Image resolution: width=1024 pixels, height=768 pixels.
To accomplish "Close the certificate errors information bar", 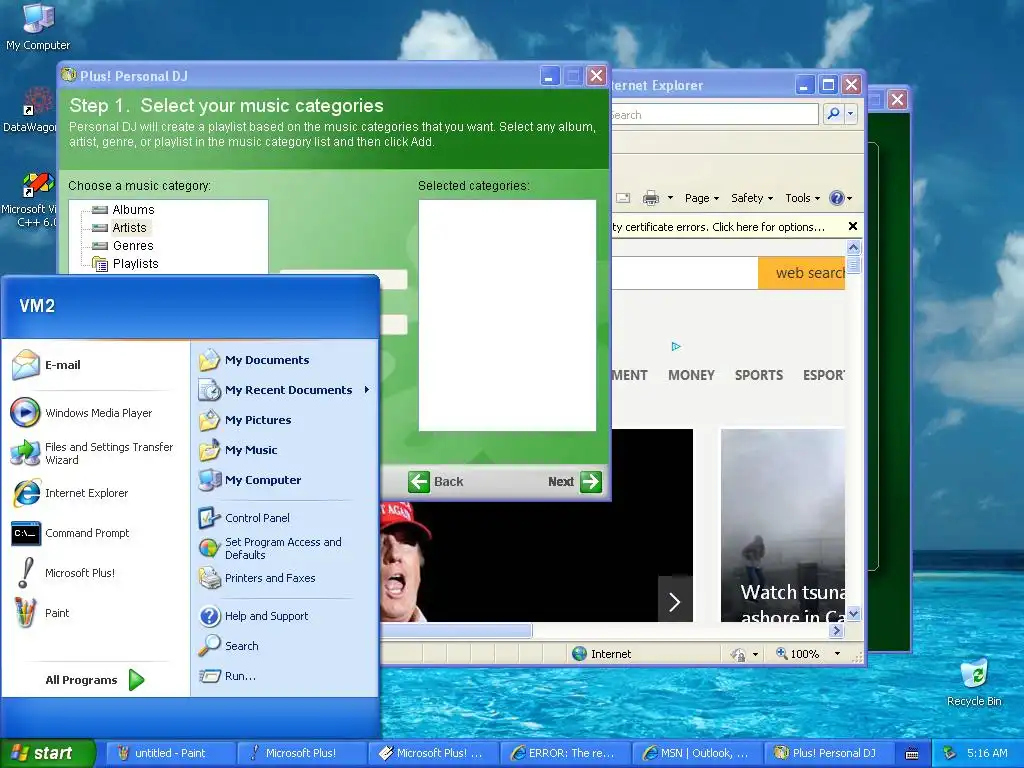I will click(x=852, y=226).
